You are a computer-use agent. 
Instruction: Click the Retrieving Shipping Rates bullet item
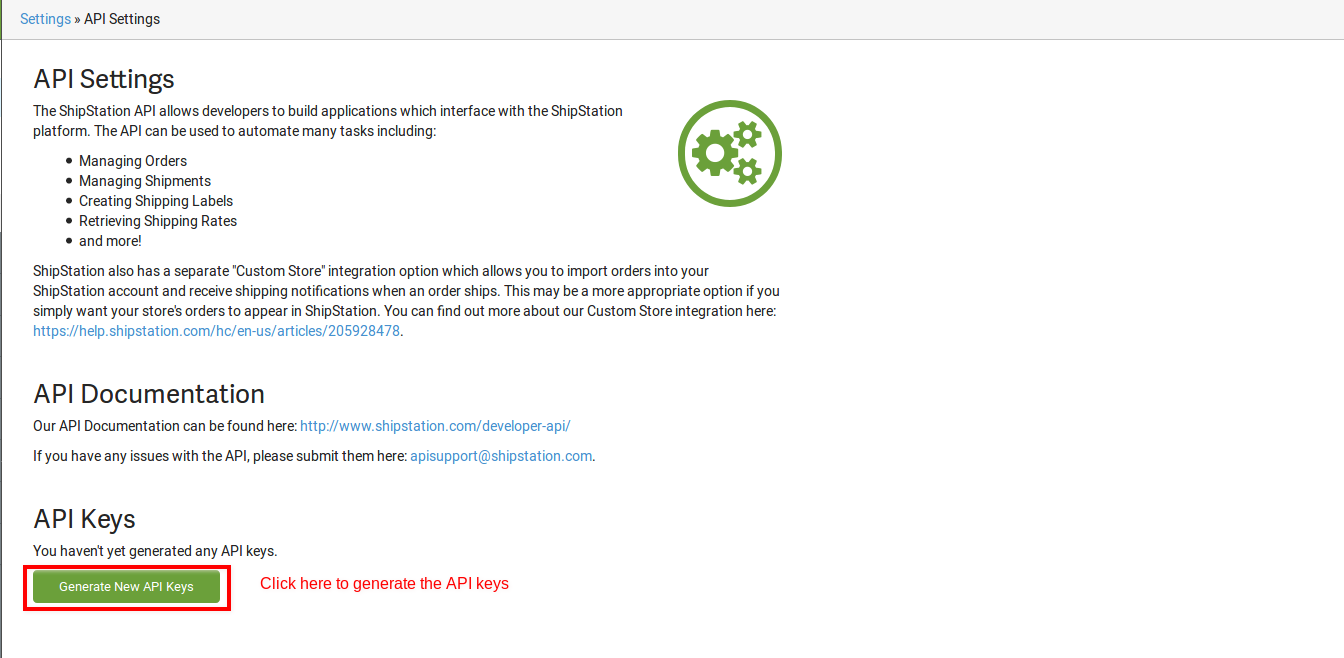click(x=158, y=221)
